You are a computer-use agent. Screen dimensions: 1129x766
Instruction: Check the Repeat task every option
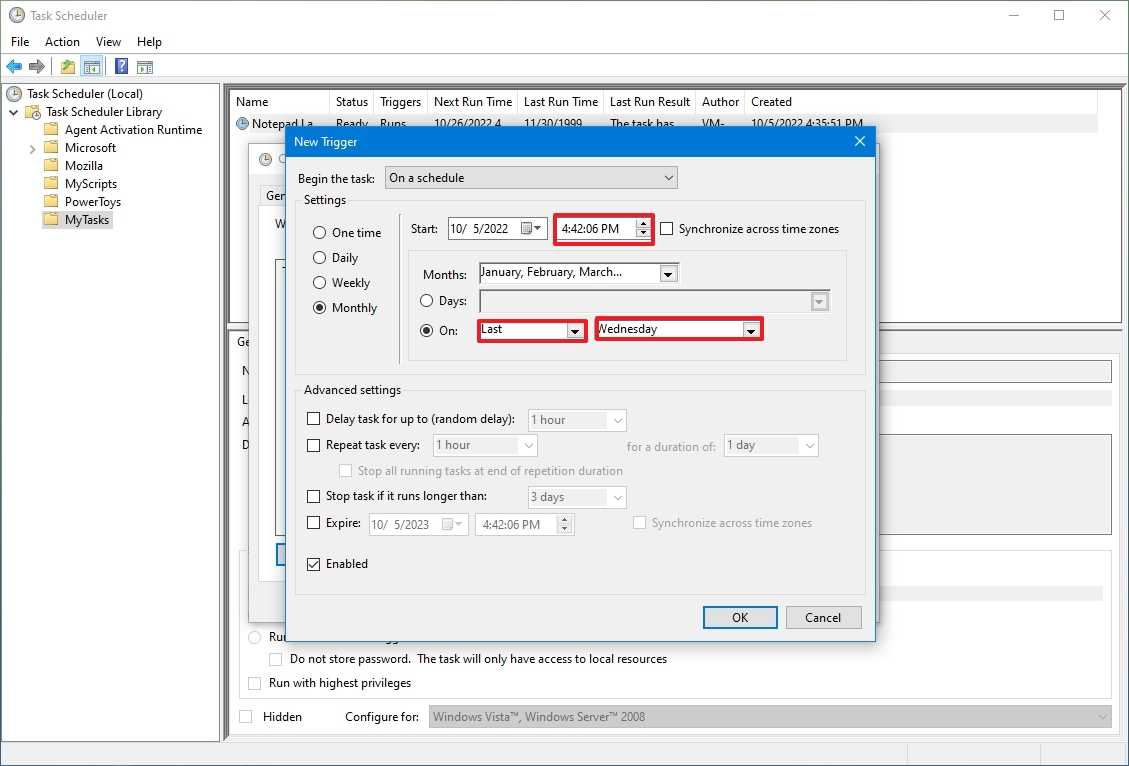[x=314, y=445]
